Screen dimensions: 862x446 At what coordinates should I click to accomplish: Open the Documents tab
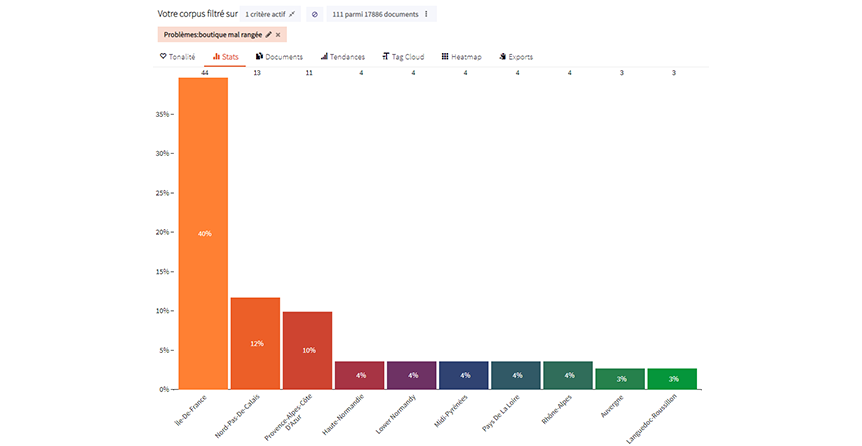[279, 57]
